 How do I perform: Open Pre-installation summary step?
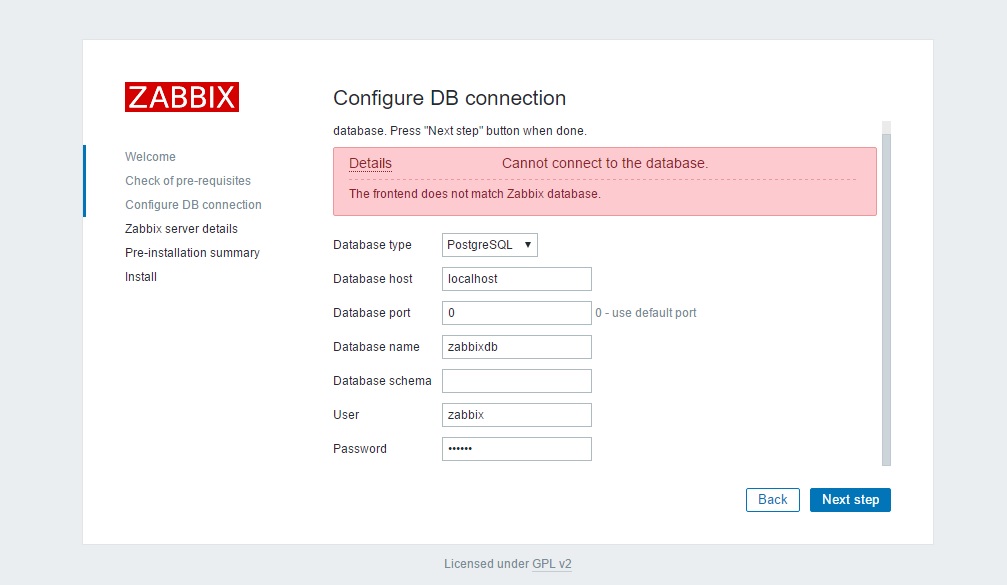click(x=192, y=253)
